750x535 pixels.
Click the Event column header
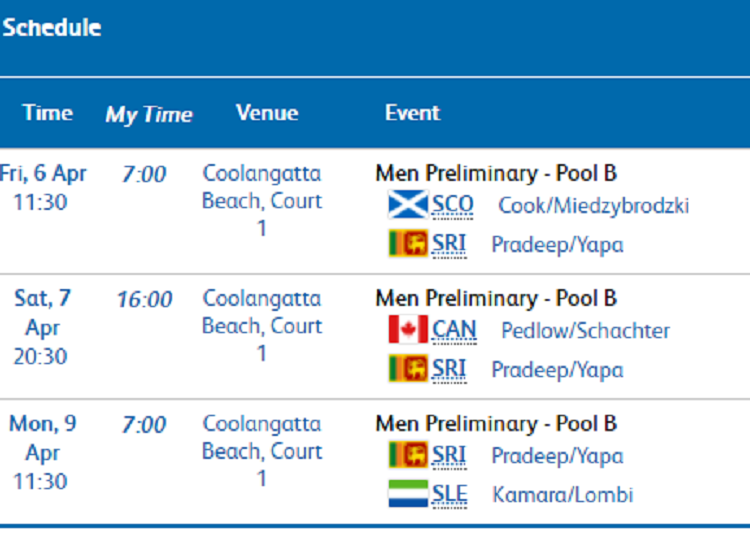point(412,113)
